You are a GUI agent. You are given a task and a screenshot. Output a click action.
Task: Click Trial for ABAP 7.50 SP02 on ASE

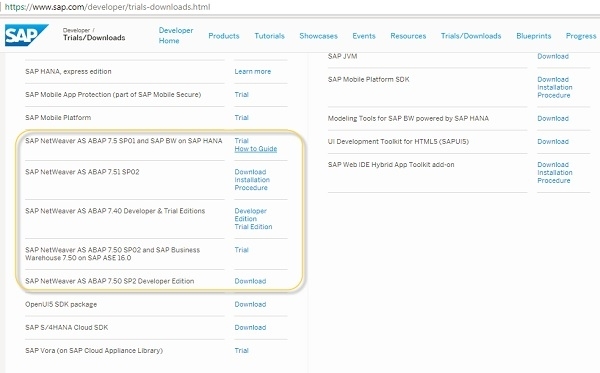(241, 250)
